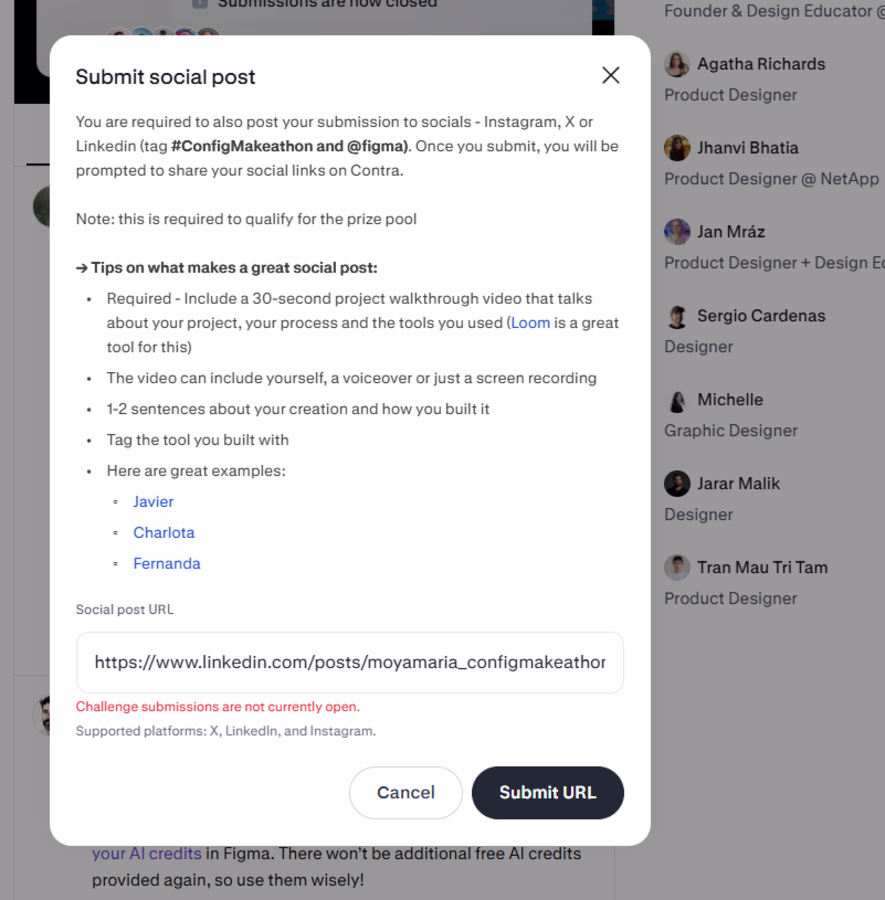Close the Submit social post dialog
Viewport: 885px width, 900px height.
pyautogui.click(x=611, y=75)
